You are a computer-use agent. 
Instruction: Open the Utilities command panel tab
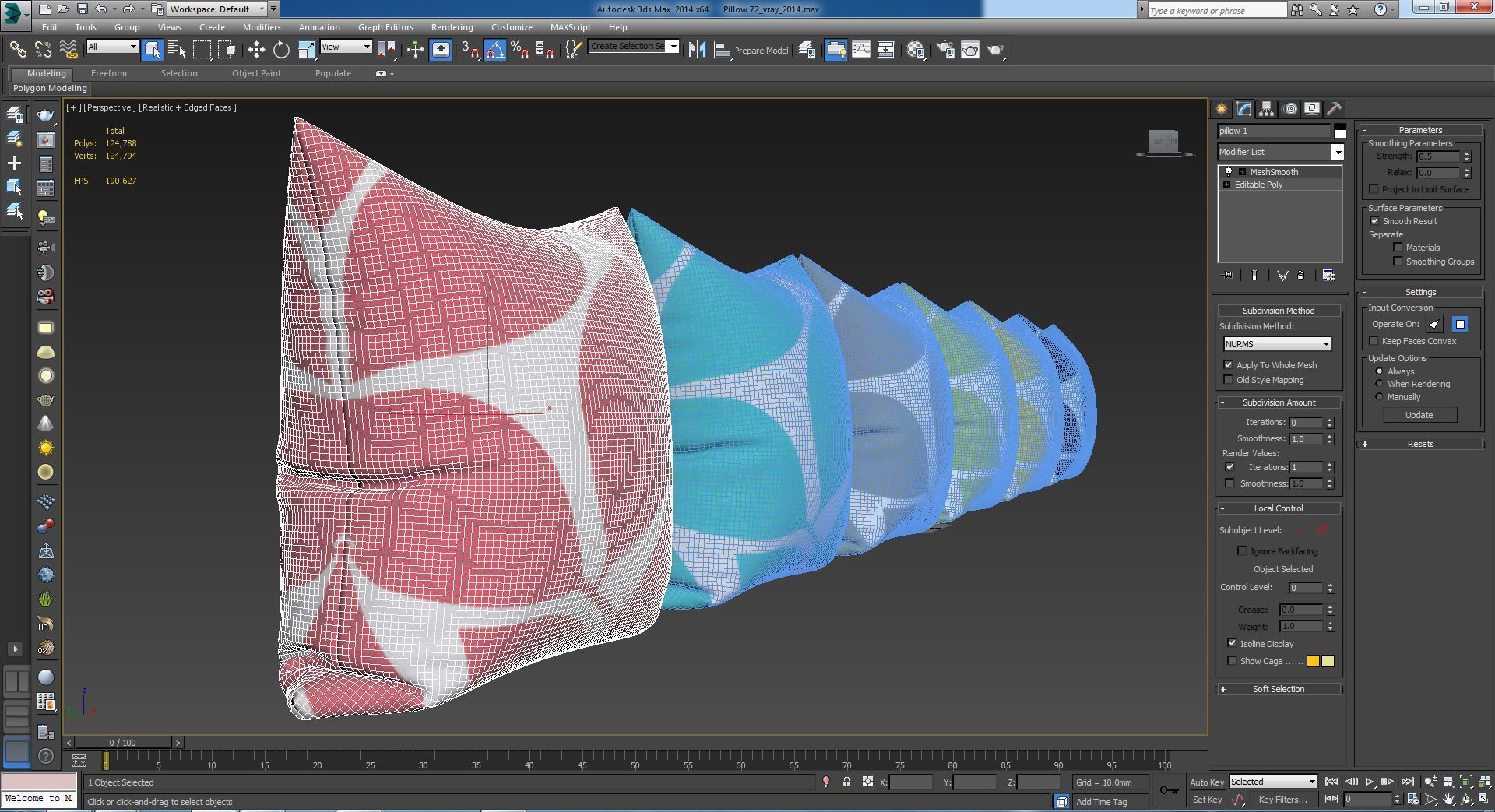[1335, 109]
